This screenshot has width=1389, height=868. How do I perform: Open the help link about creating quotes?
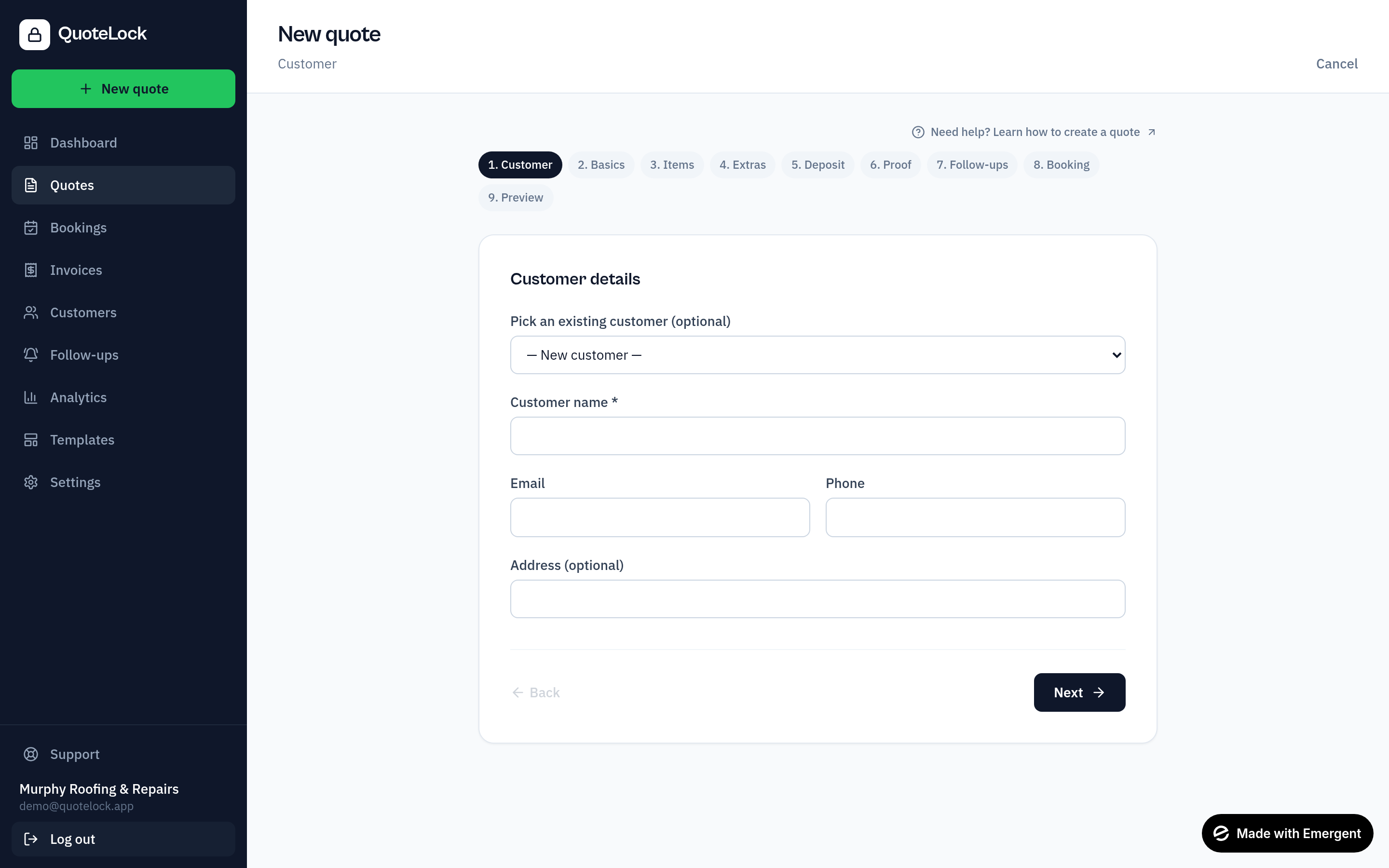[1034, 132]
